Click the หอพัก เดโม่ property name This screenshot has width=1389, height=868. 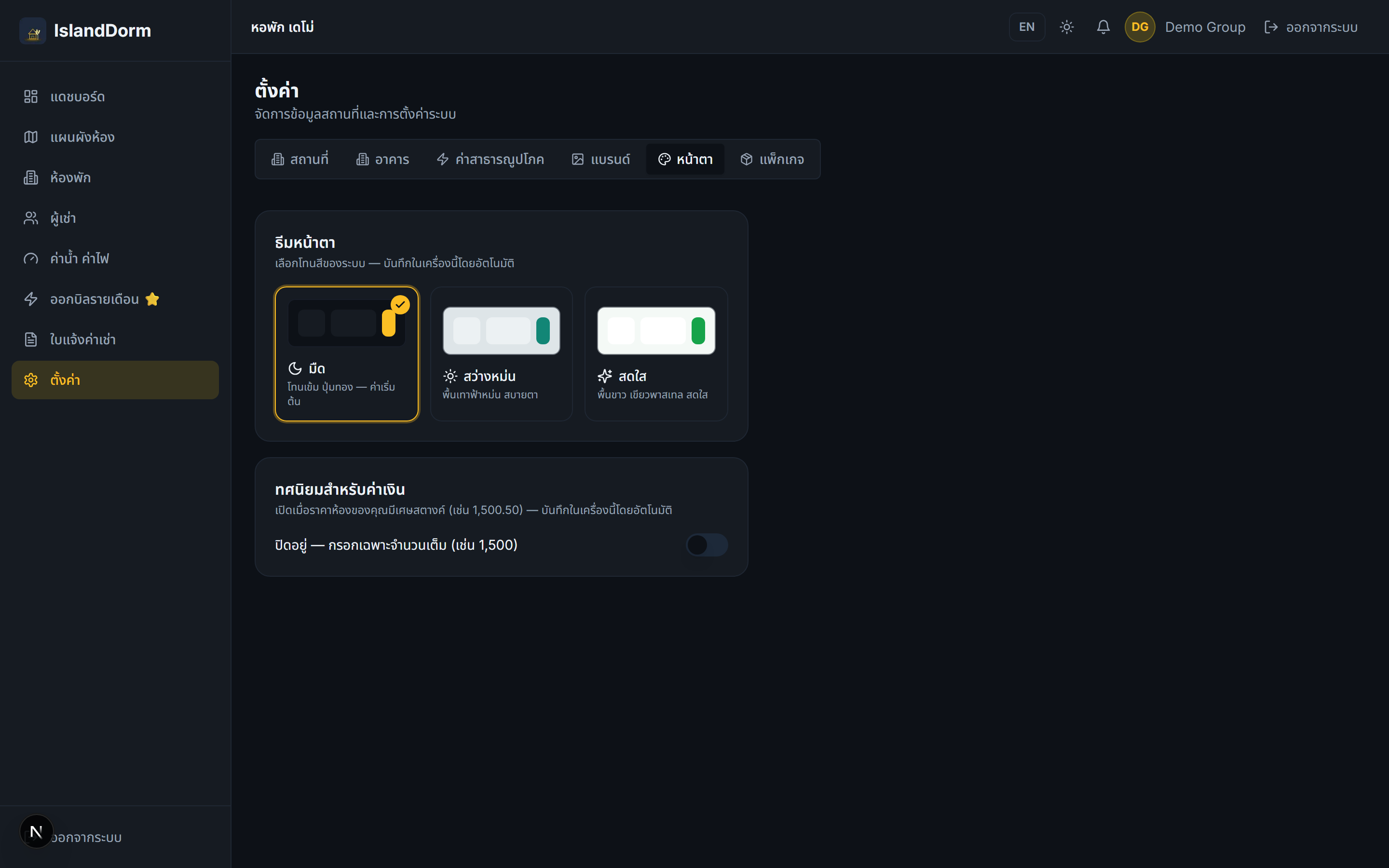[x=283, y=27]
